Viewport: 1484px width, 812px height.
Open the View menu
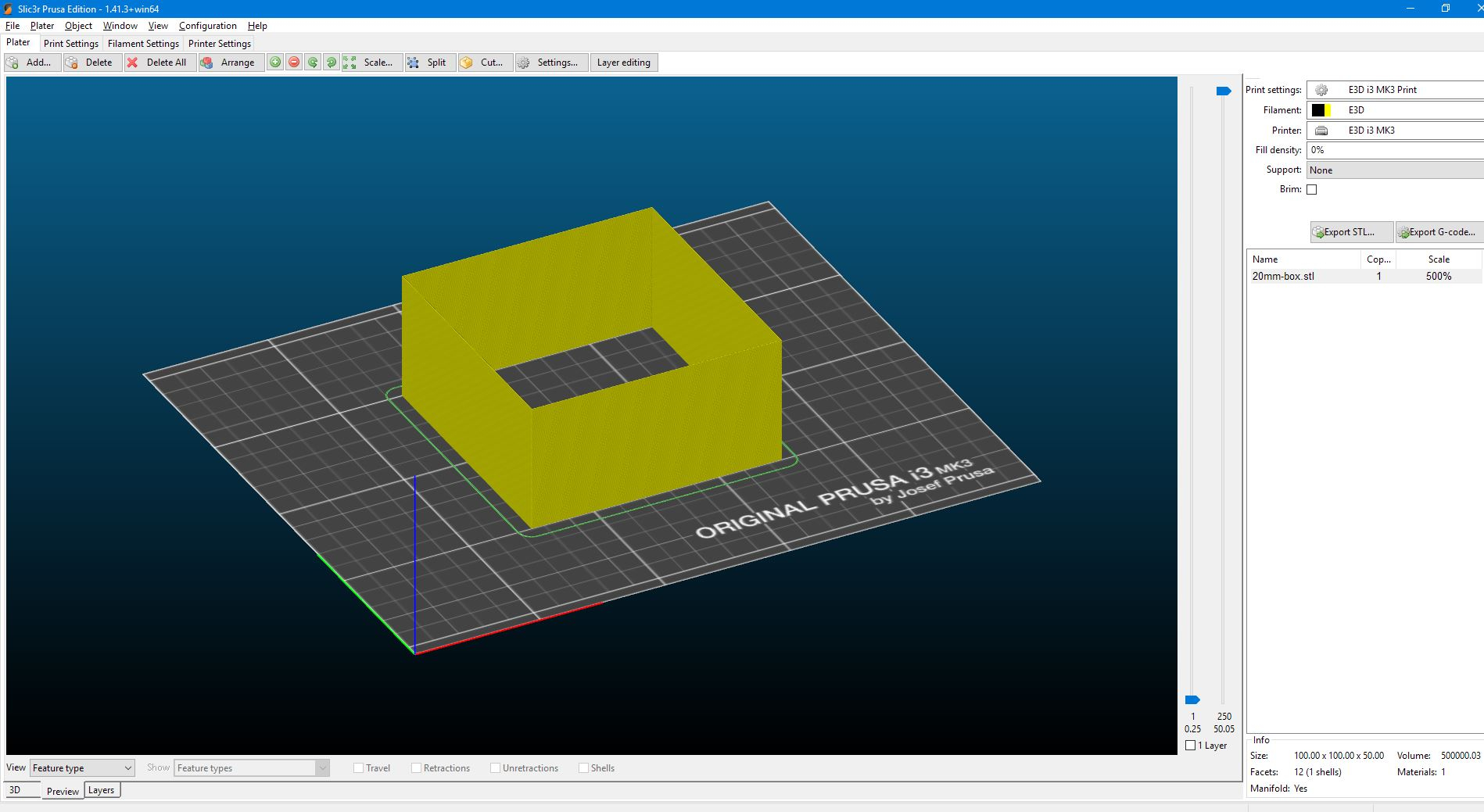pos(158,26)
